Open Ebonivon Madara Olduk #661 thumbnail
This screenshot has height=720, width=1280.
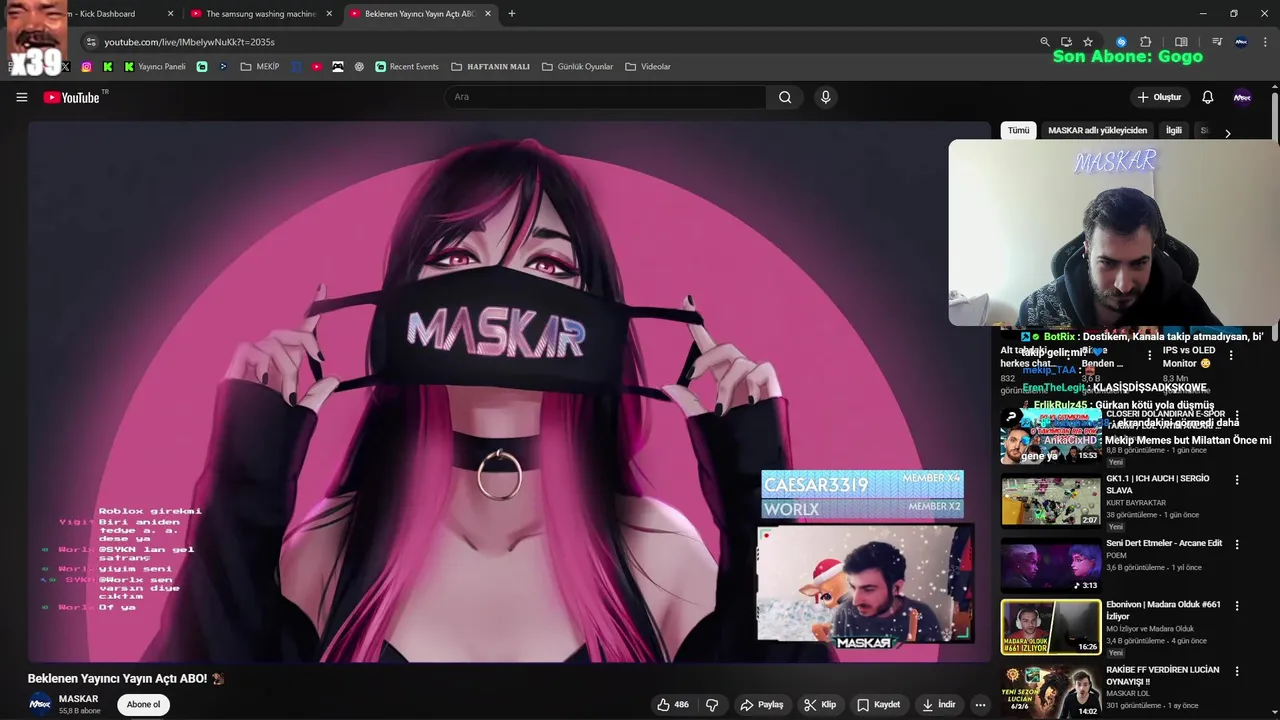[1050, 628]
